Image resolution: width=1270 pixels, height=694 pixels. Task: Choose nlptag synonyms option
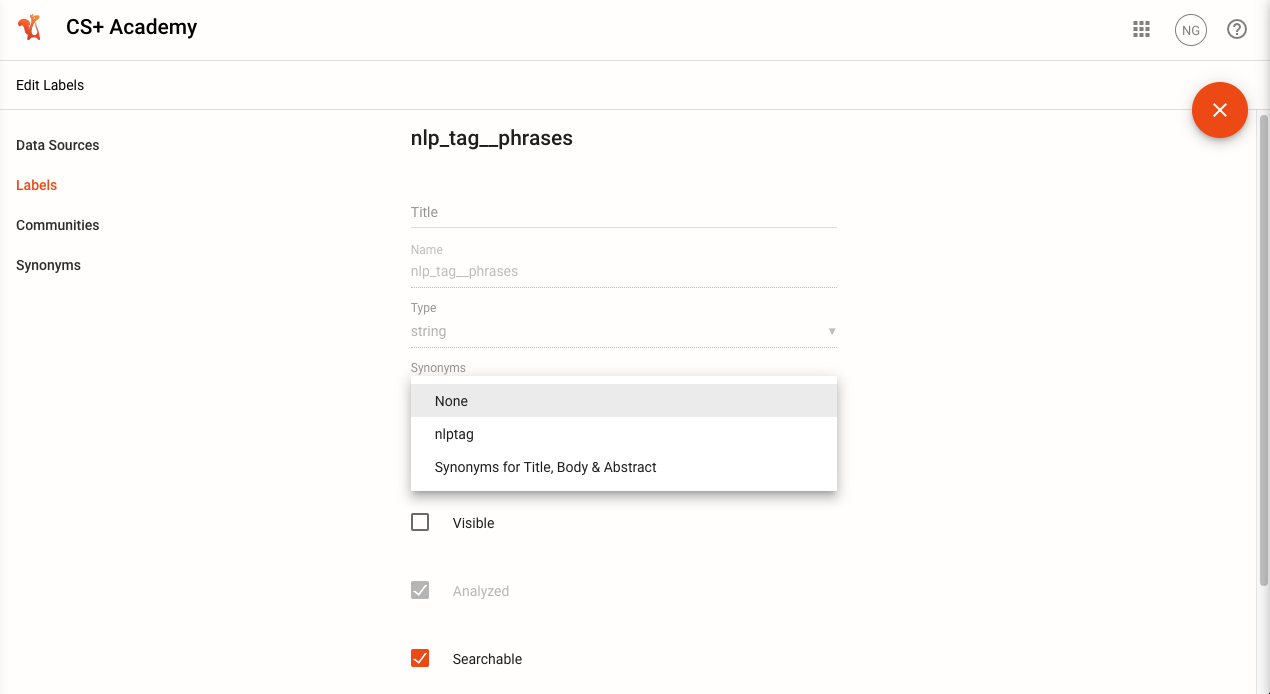click(x=623, y=434)
